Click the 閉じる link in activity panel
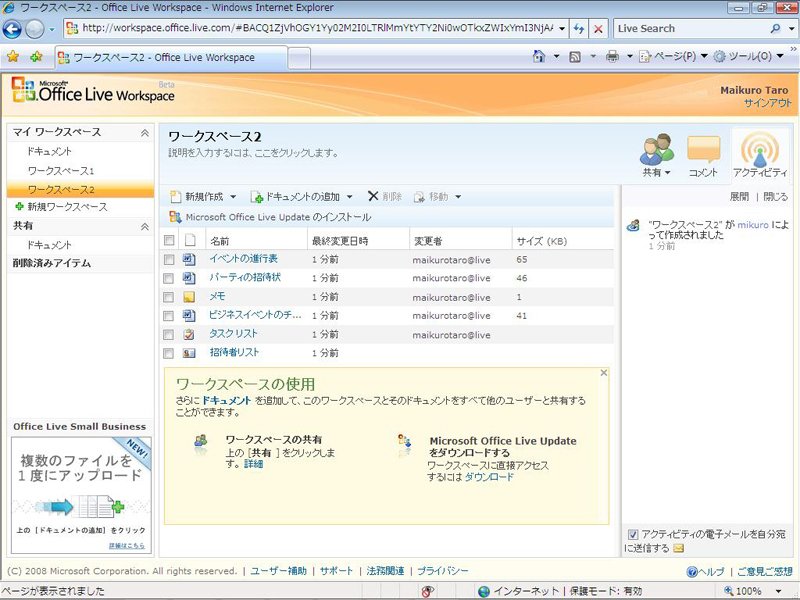The image size is (800, 600). tap(776, 197)
